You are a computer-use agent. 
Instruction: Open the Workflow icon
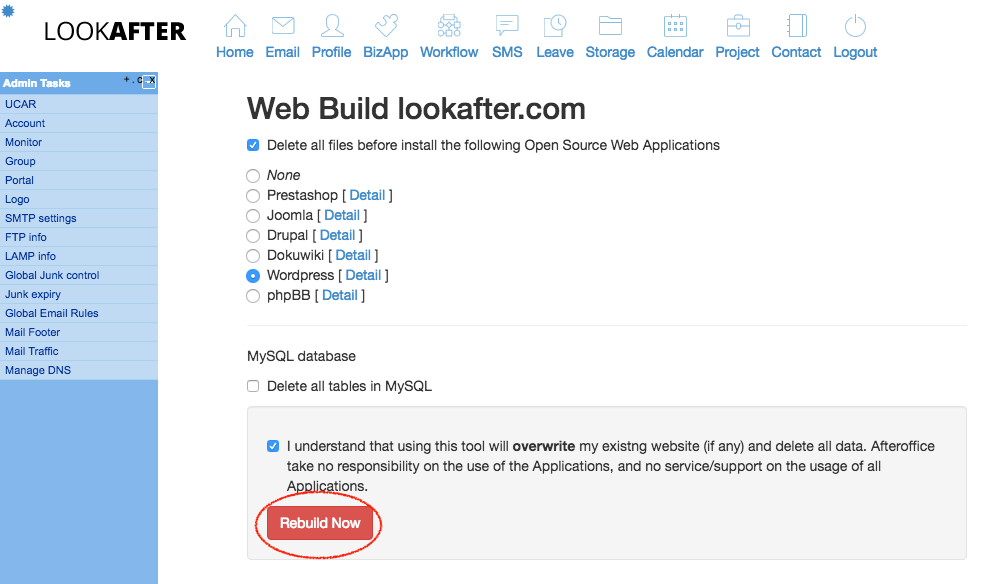point(449,27)
